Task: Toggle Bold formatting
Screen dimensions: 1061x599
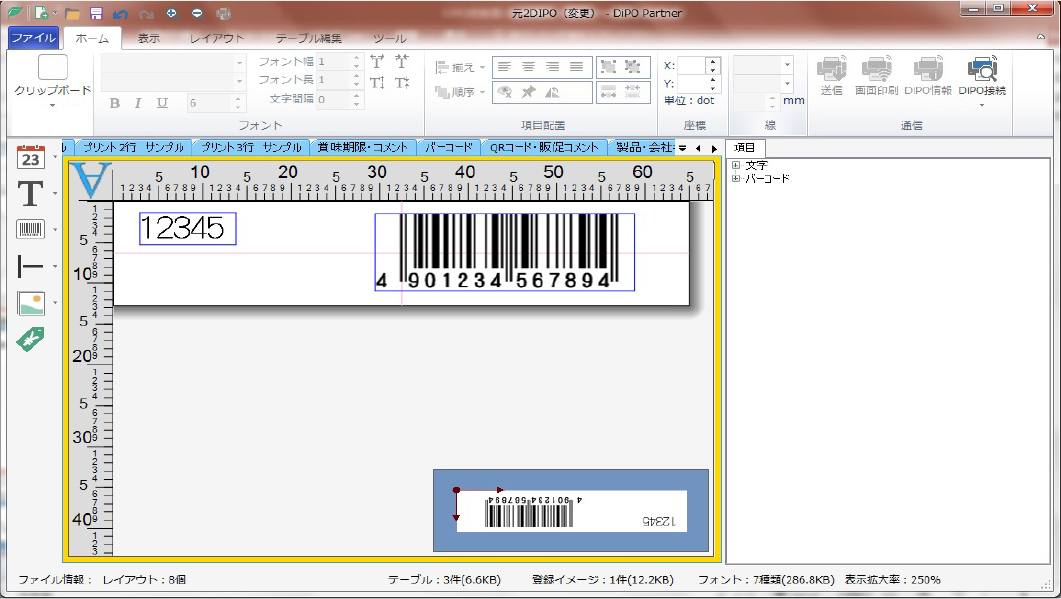Action: point(114,103)
